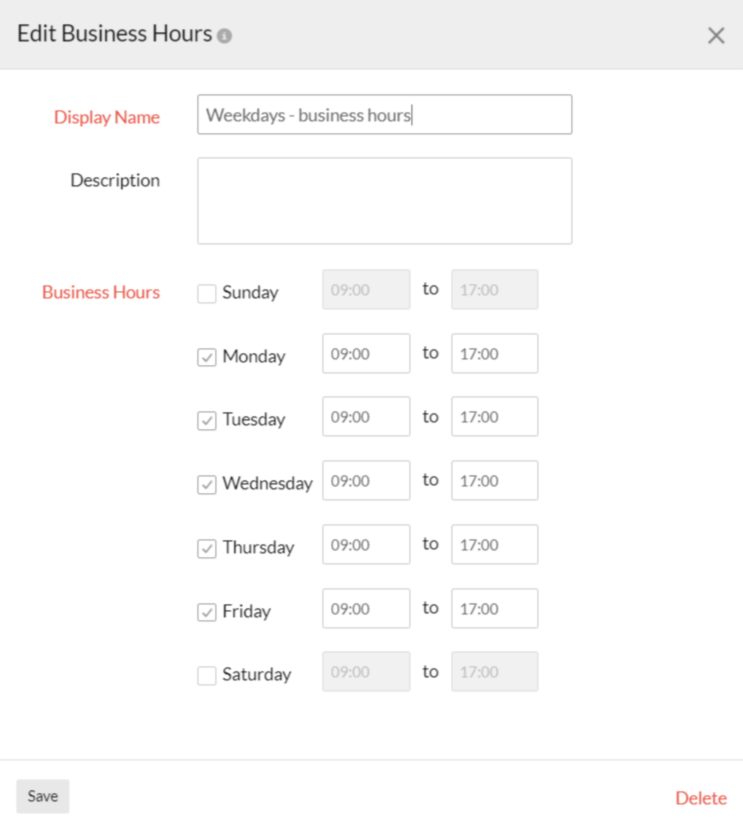The height and width of the screenshot is (830, 743).
Task: Toggle off the Wednesday checkbox
Action: coord(206,483)
